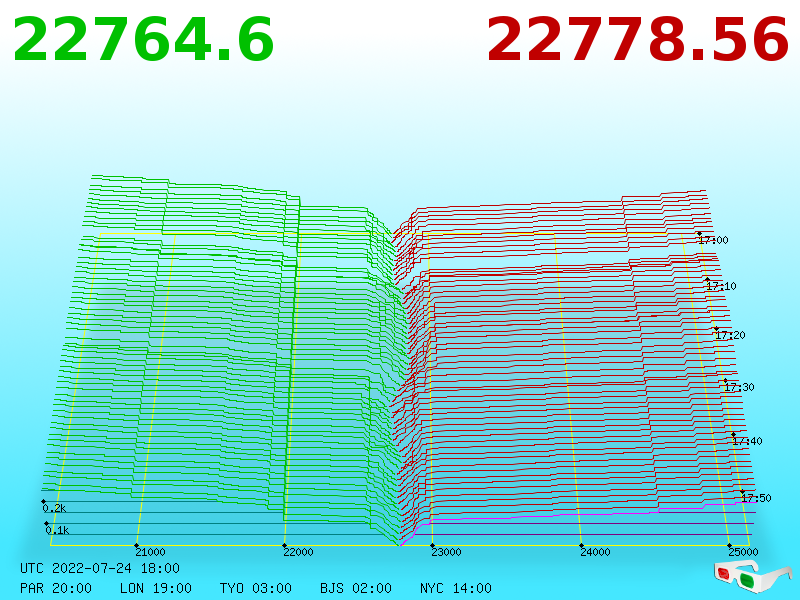Click the 22000 price axis label
Image resolution: width=800 pixels, height=600 pixels.
pos(298,552)
